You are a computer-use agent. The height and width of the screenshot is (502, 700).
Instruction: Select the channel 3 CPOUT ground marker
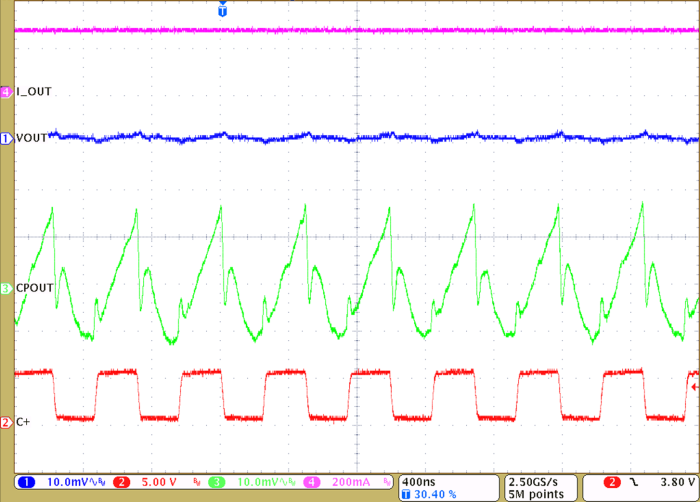point(7,288)
